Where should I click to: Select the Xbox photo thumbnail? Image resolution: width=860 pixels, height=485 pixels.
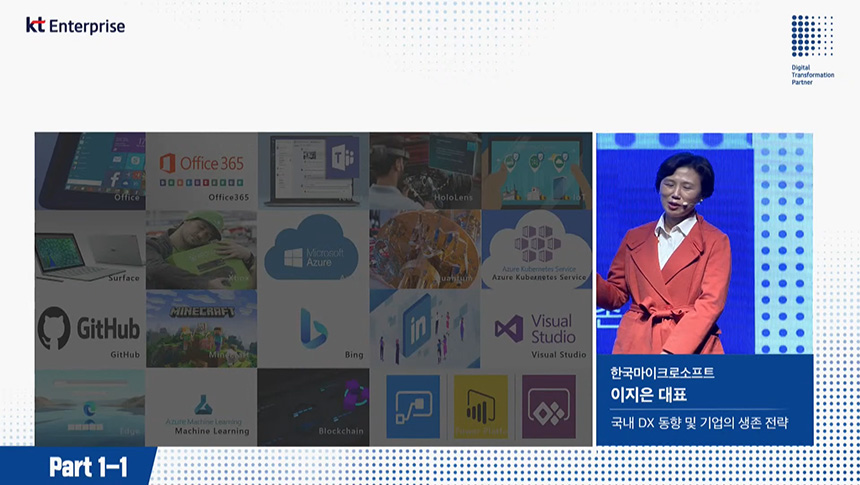tap(201, 250)
